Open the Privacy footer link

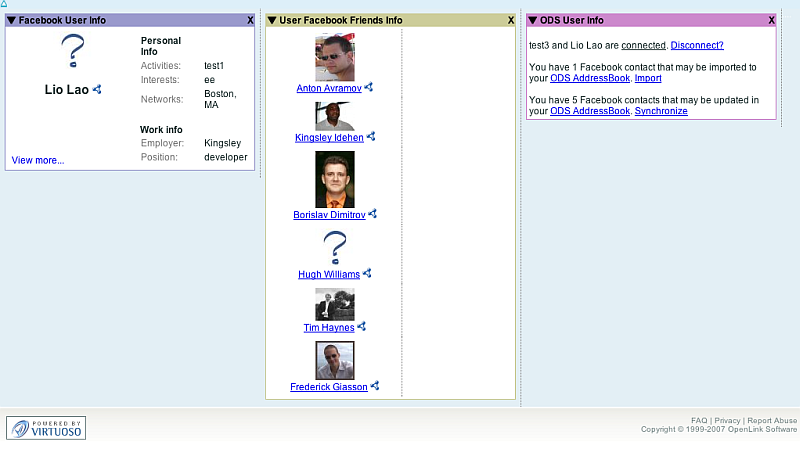pyautogui.click(x=727, y=420)
